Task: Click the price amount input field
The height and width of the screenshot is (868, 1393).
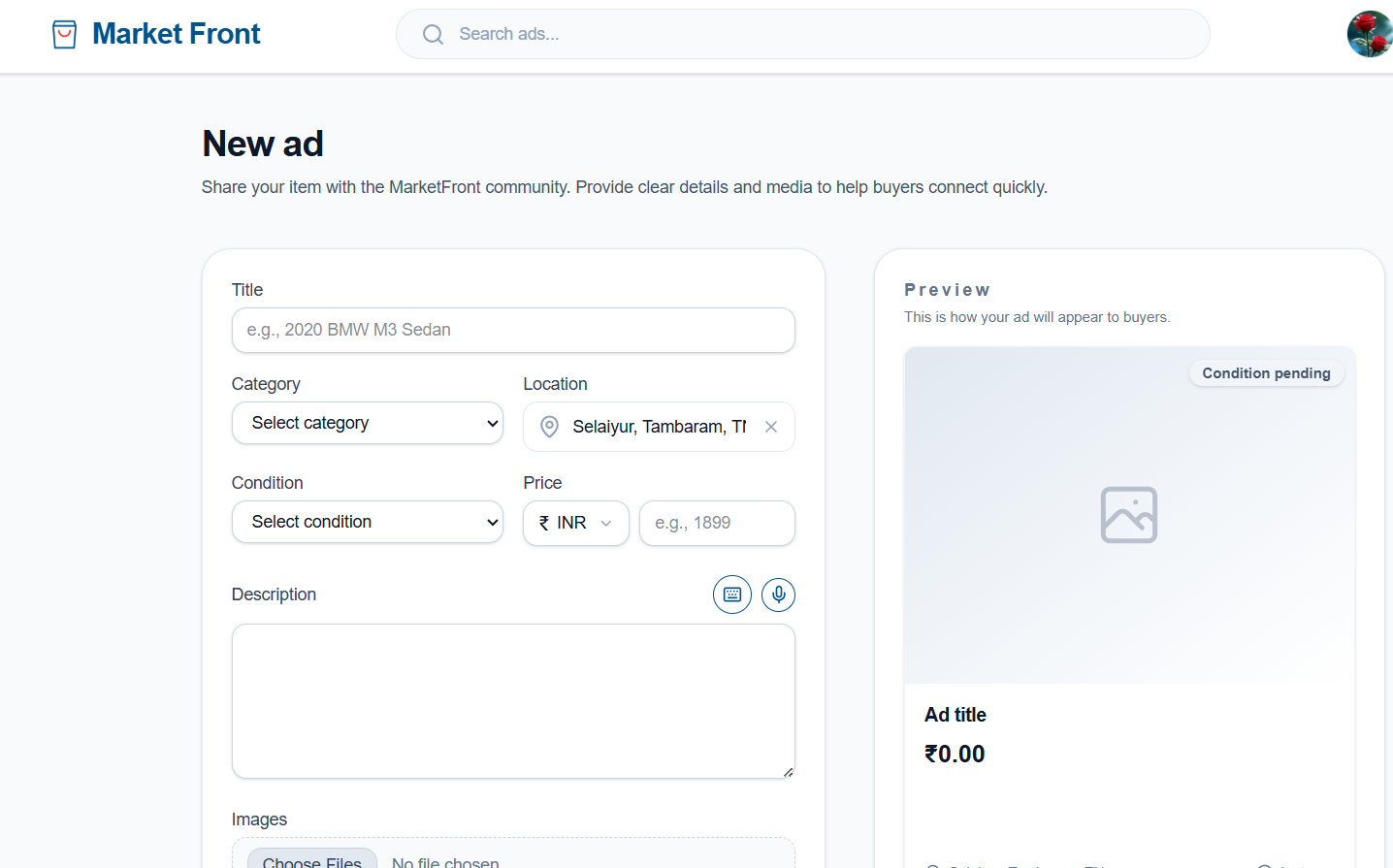Action: point(717,523)
